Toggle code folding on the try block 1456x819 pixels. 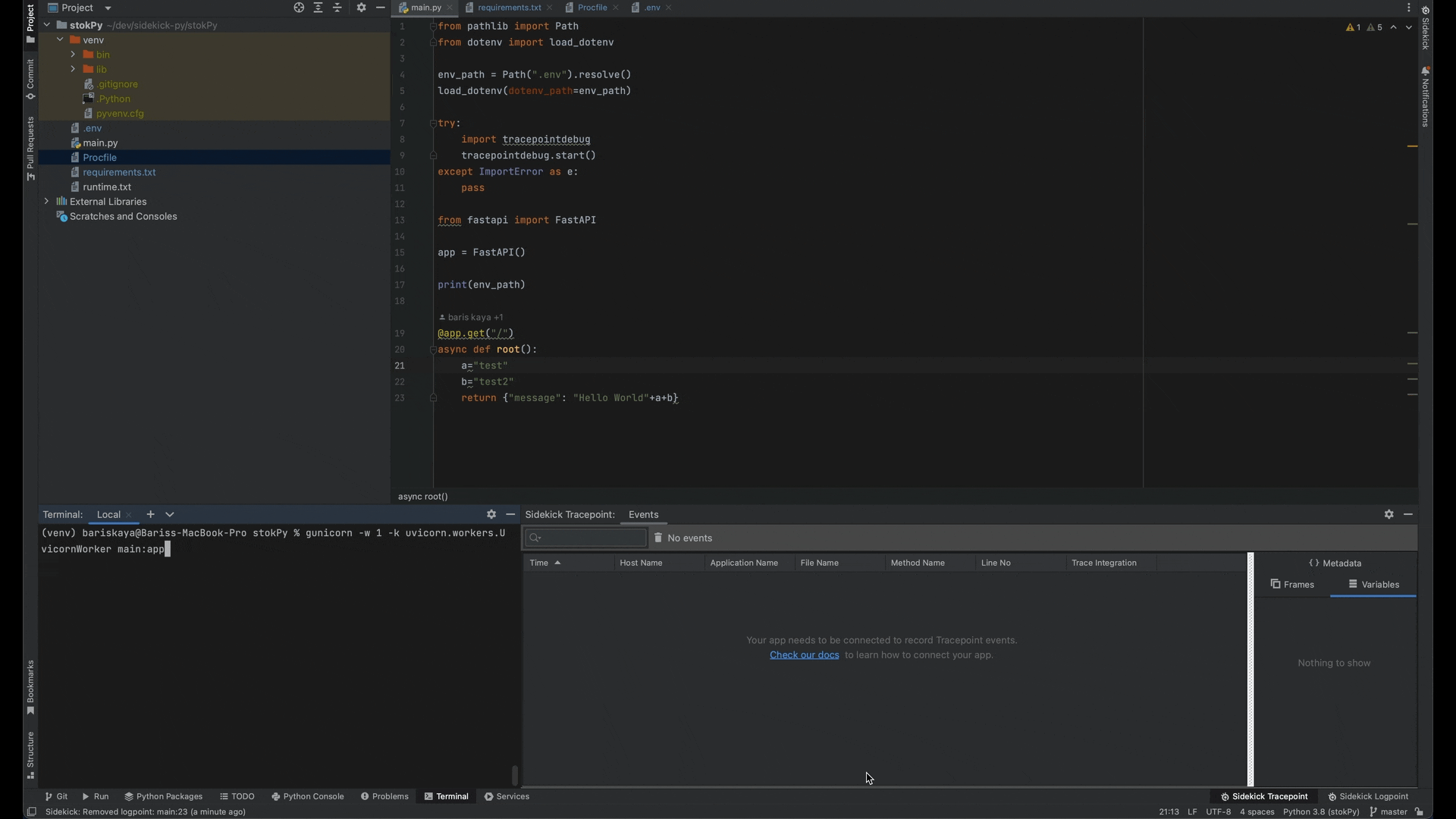click(433, 123)
